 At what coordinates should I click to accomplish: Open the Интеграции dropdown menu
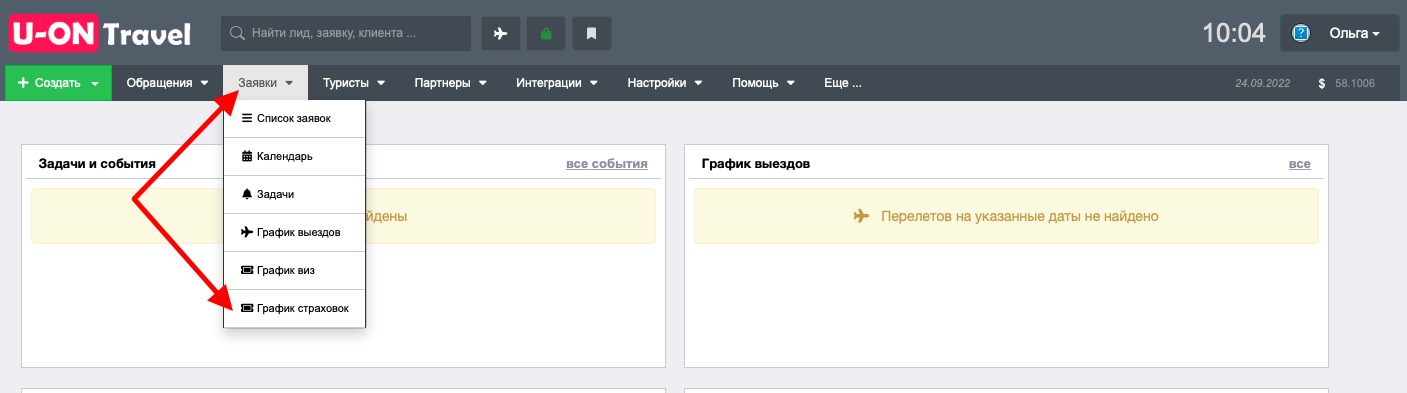[x=557, y=83]
